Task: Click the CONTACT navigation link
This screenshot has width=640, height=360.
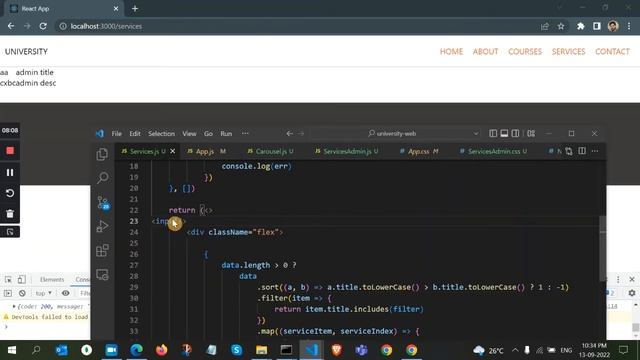Action: tap(612, 51)
